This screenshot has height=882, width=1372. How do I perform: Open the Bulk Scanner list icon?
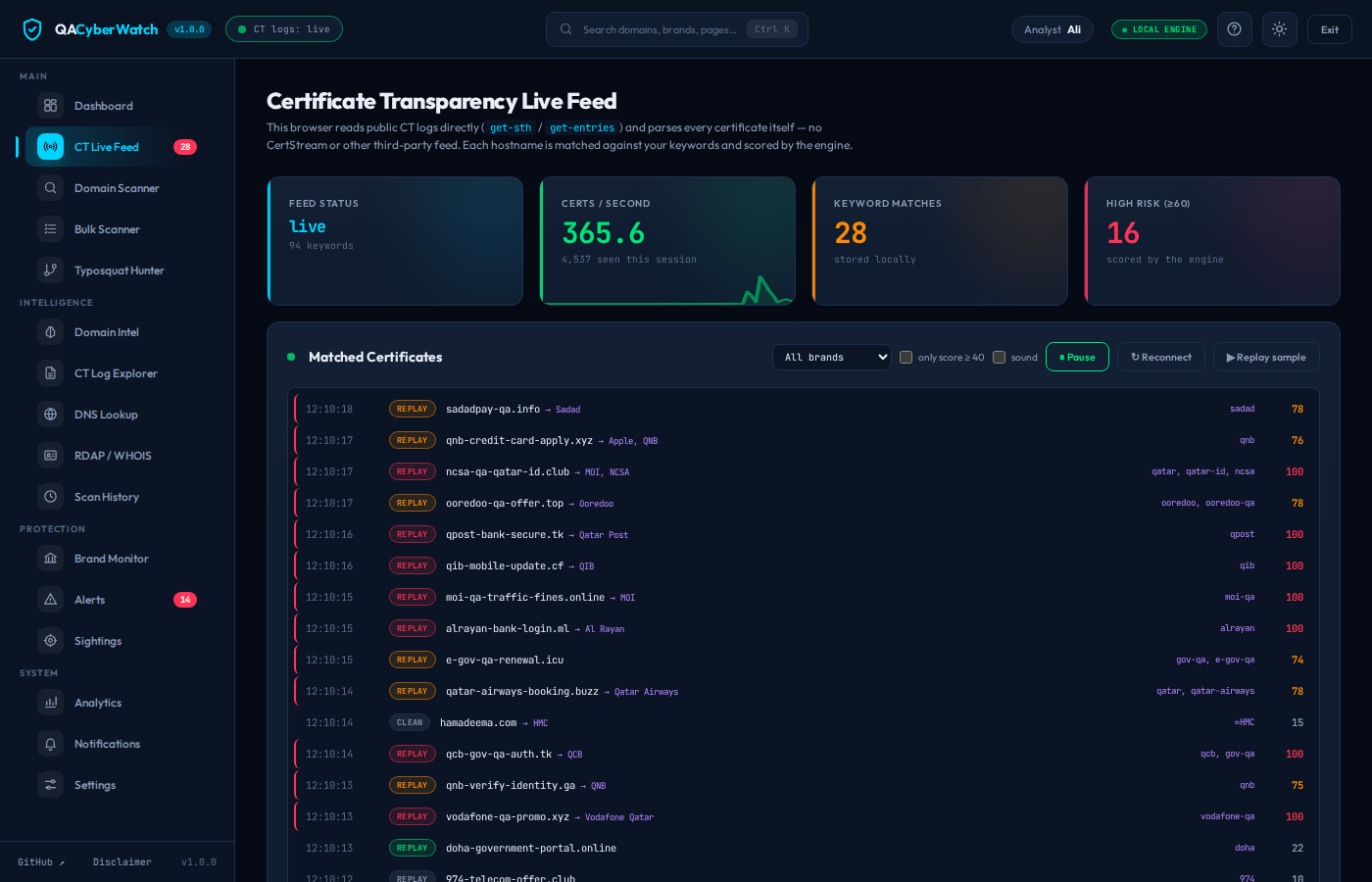[51, 229]
